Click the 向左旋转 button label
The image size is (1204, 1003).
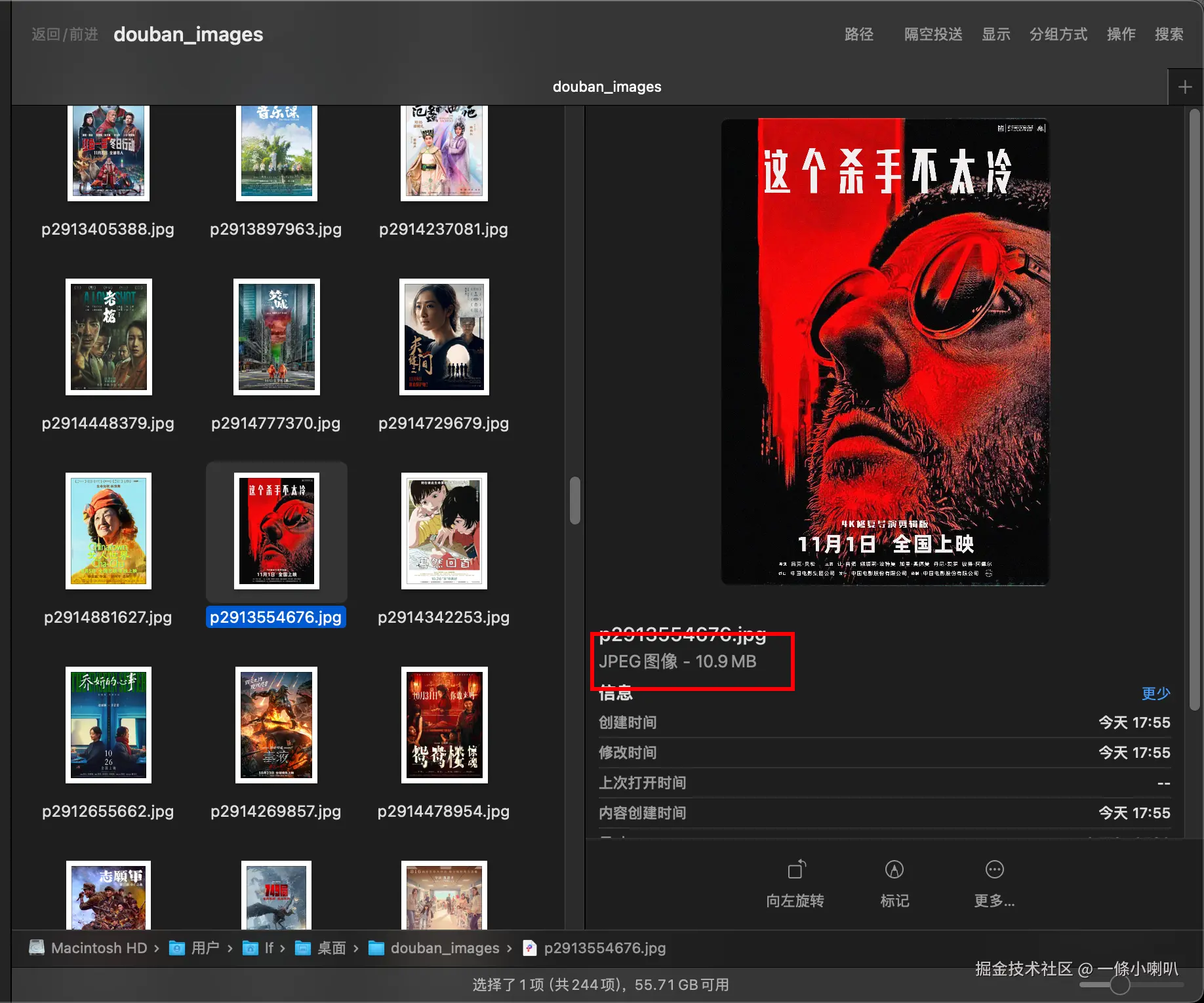(795, 901)
